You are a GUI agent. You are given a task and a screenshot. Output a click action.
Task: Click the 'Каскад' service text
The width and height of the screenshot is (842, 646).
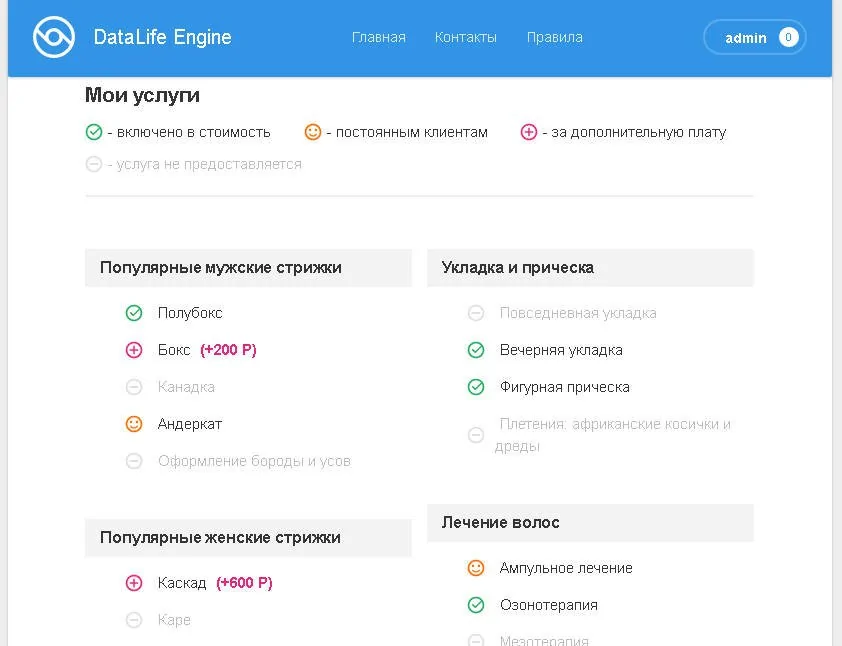click(x=182, y=583)
